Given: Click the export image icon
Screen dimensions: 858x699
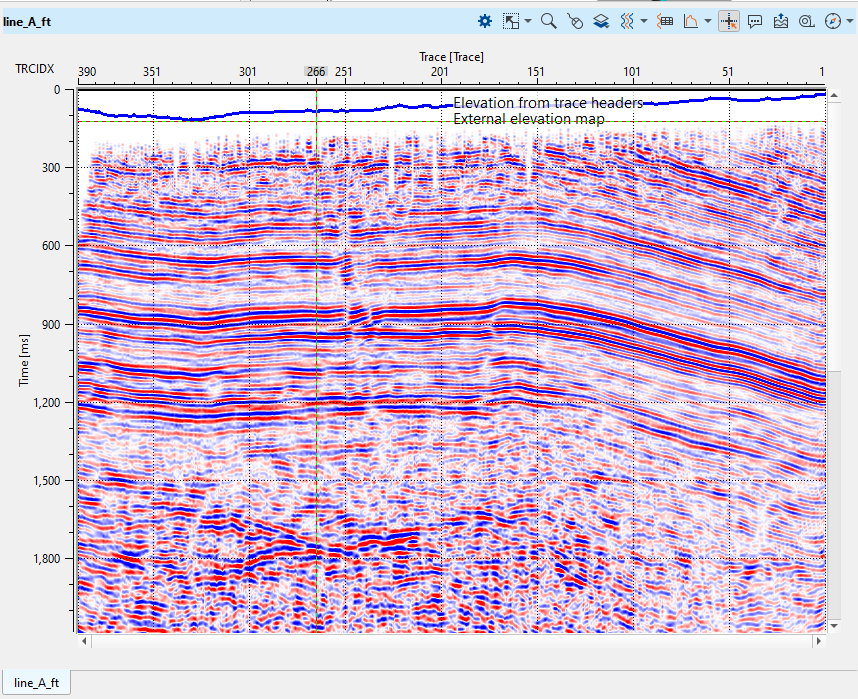Looking at the screenshot, I should point(781,21).
